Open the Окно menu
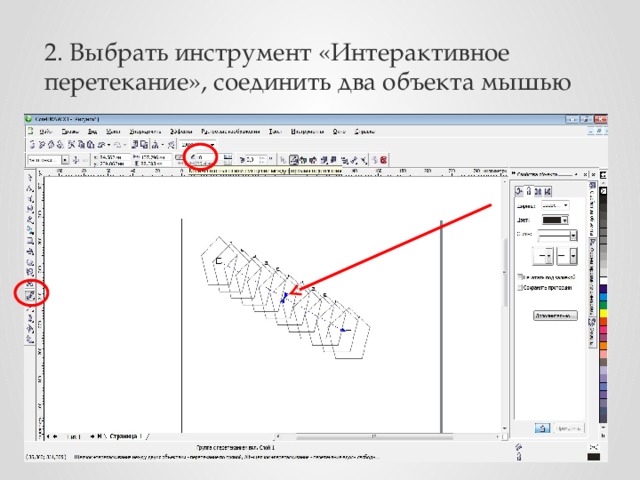The image size is (640, 480). coord(339,132)
